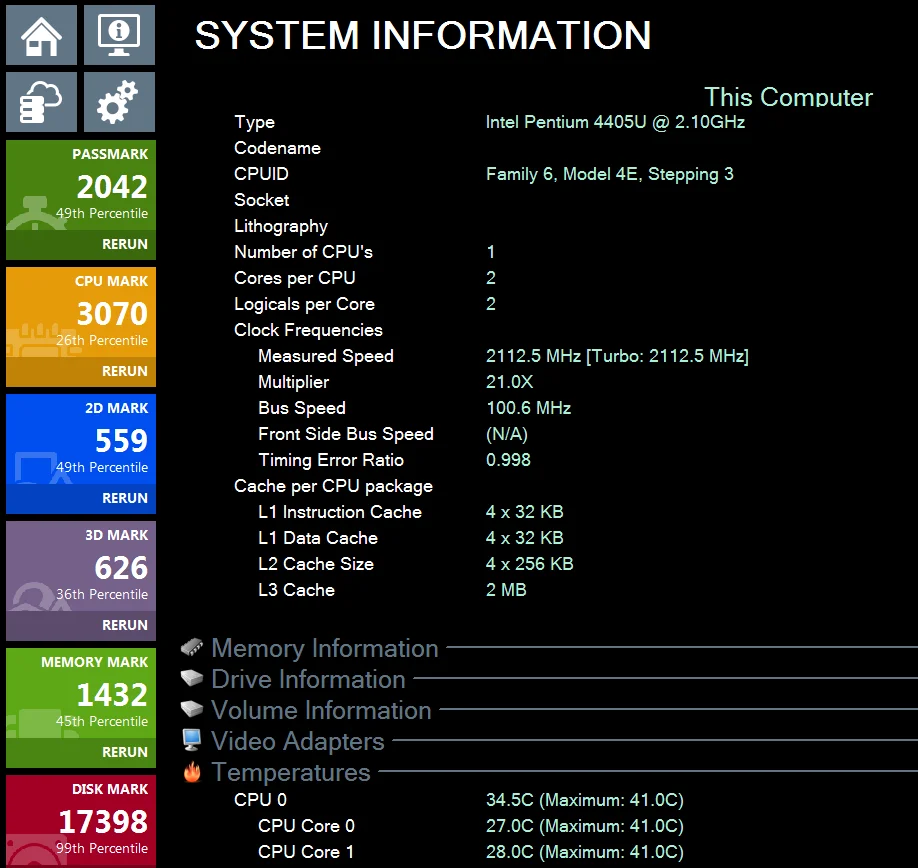Select the 'Cores per CPU' row label

(294, 278)
